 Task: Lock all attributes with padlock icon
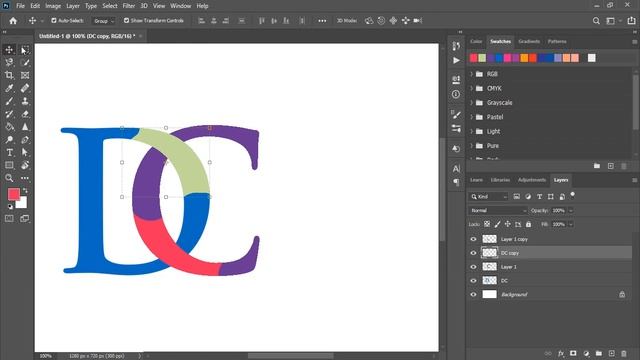529,224
